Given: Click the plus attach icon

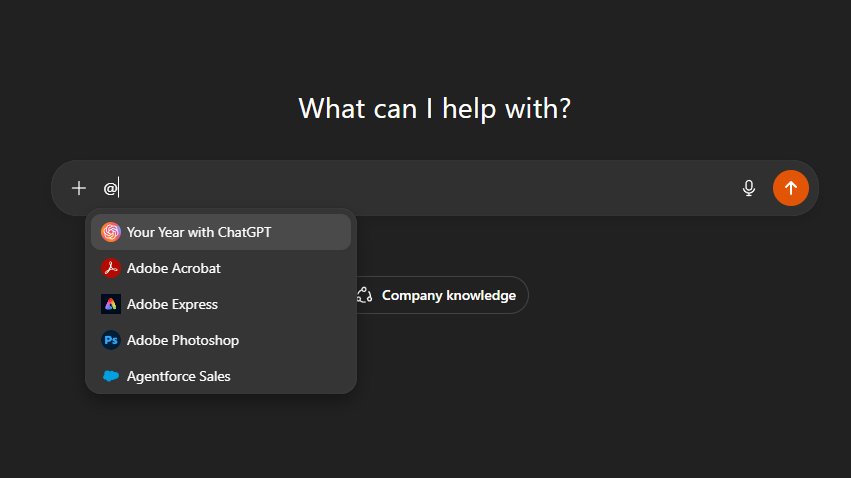Looking at the screenshot, I should coord(79,188).
